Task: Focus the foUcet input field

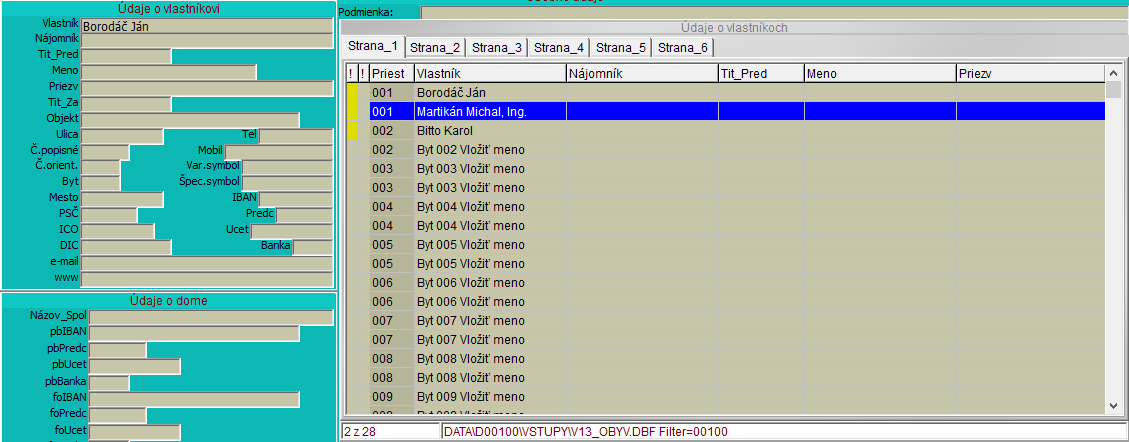Action: click(135, 430)
